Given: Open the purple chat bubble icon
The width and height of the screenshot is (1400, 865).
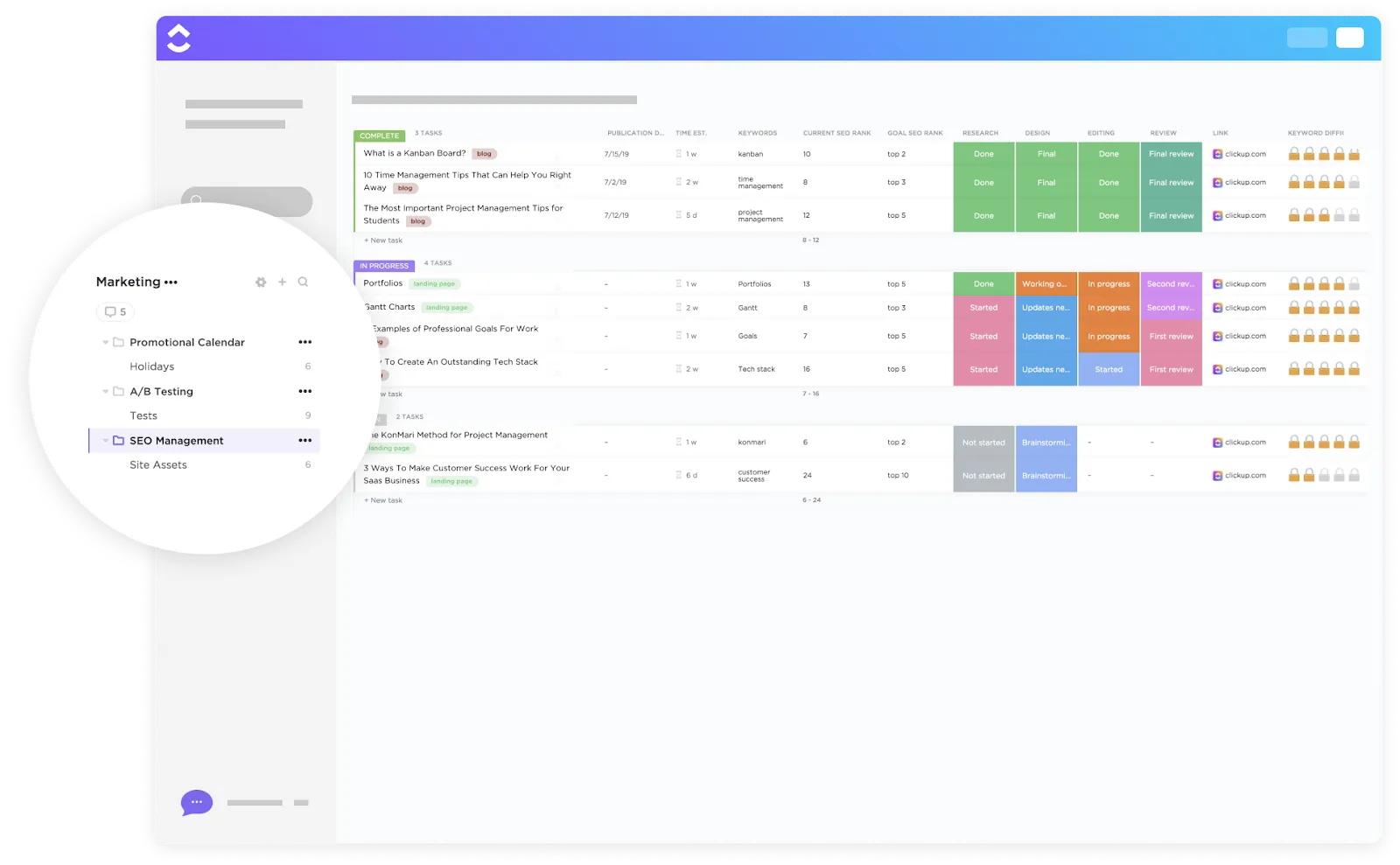Looking at the screenshot, I should pos(197,802).
